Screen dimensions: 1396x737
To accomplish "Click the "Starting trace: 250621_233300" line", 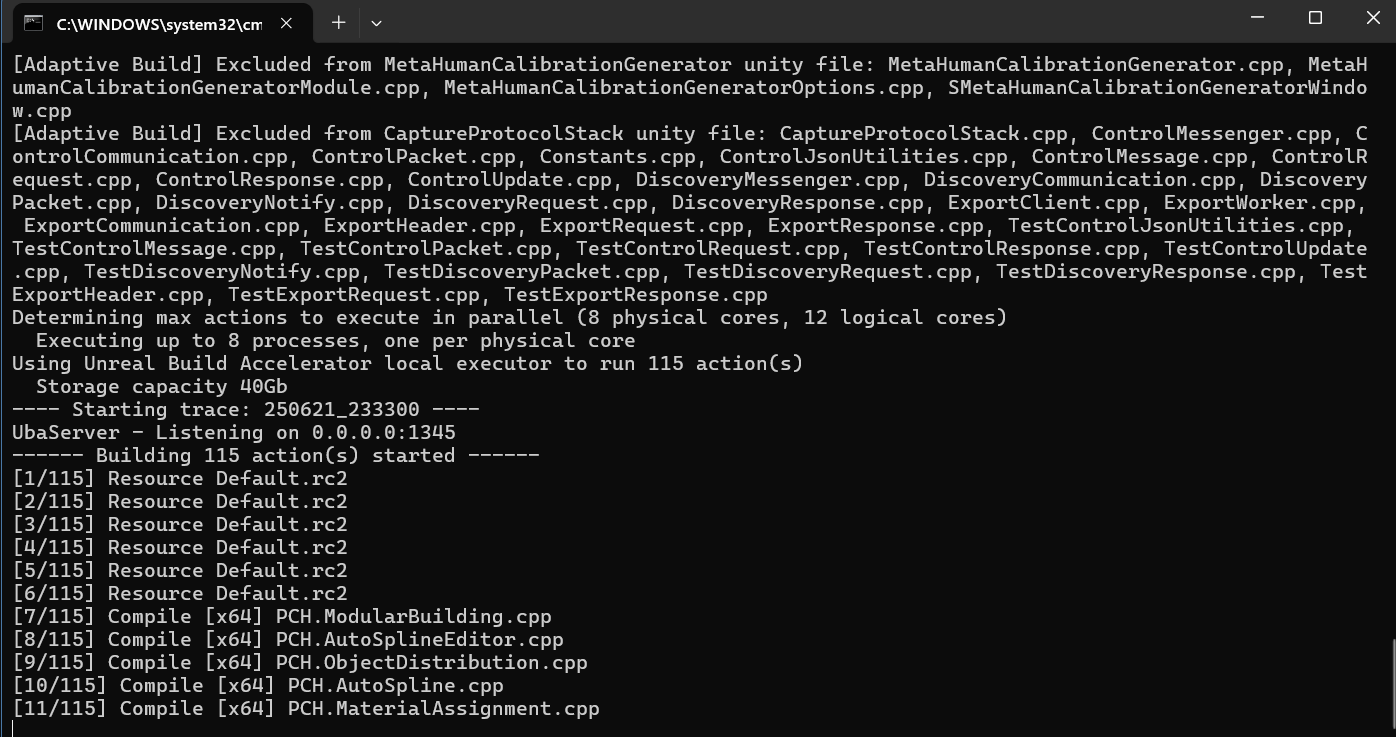I will click(x=246, y=409).
